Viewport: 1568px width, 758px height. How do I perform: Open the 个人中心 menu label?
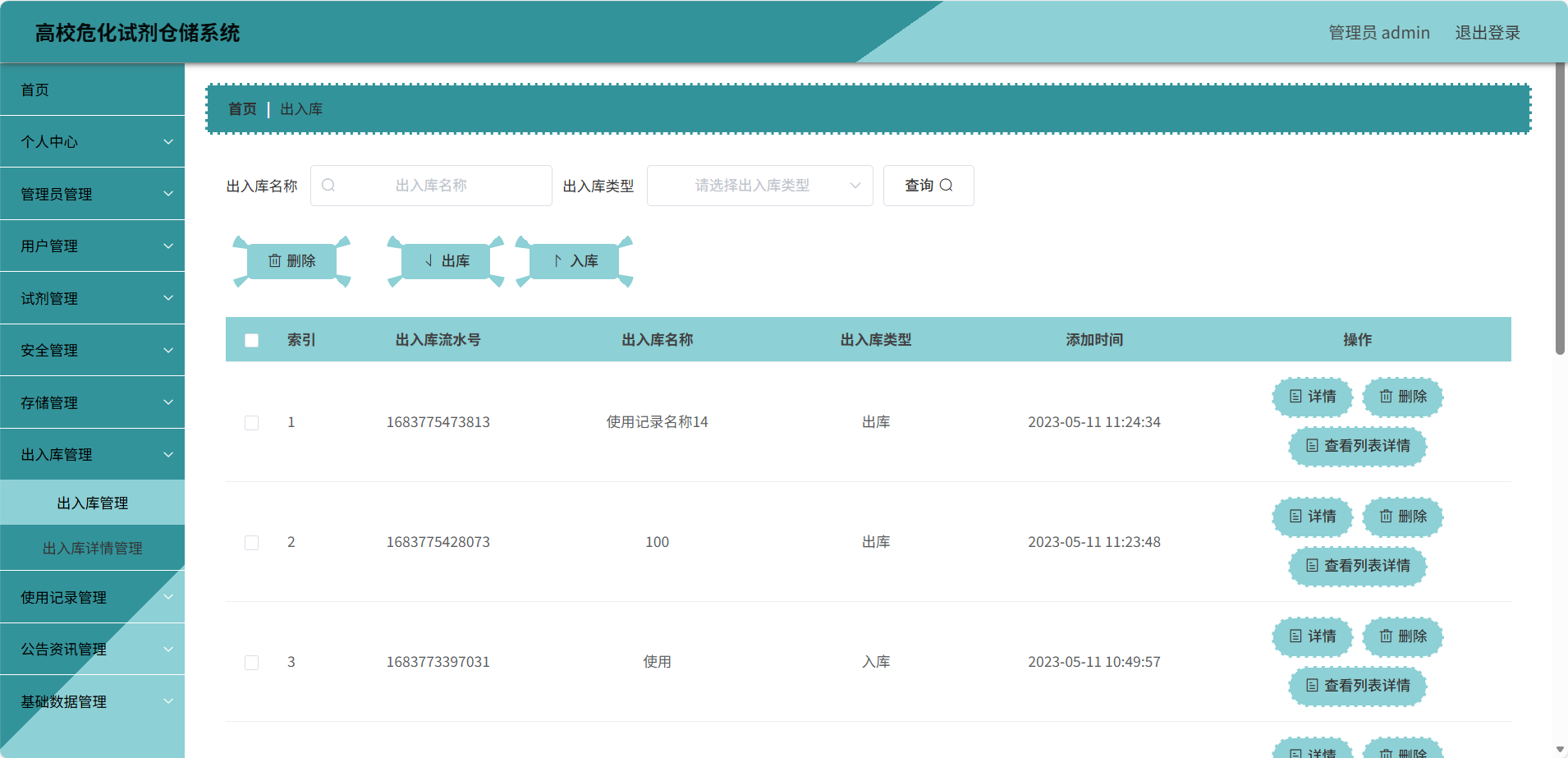tap(49, 142)
